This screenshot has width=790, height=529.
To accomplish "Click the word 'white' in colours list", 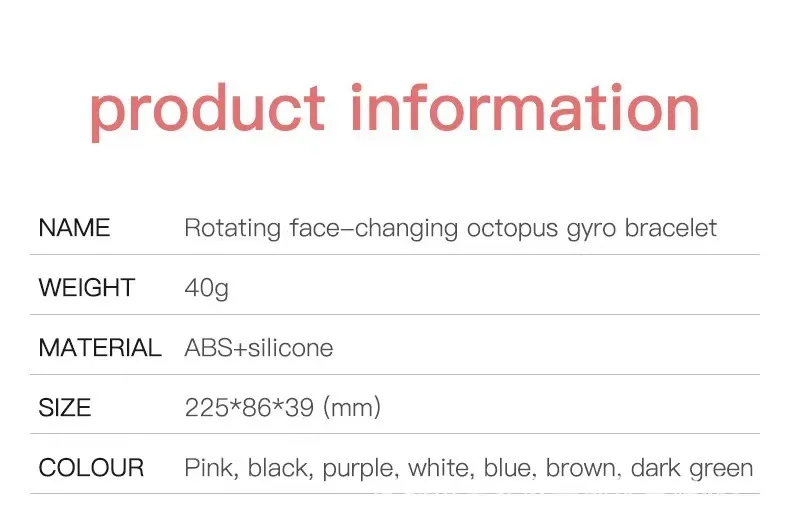I will pyautogui.click(x=439, y=468).
